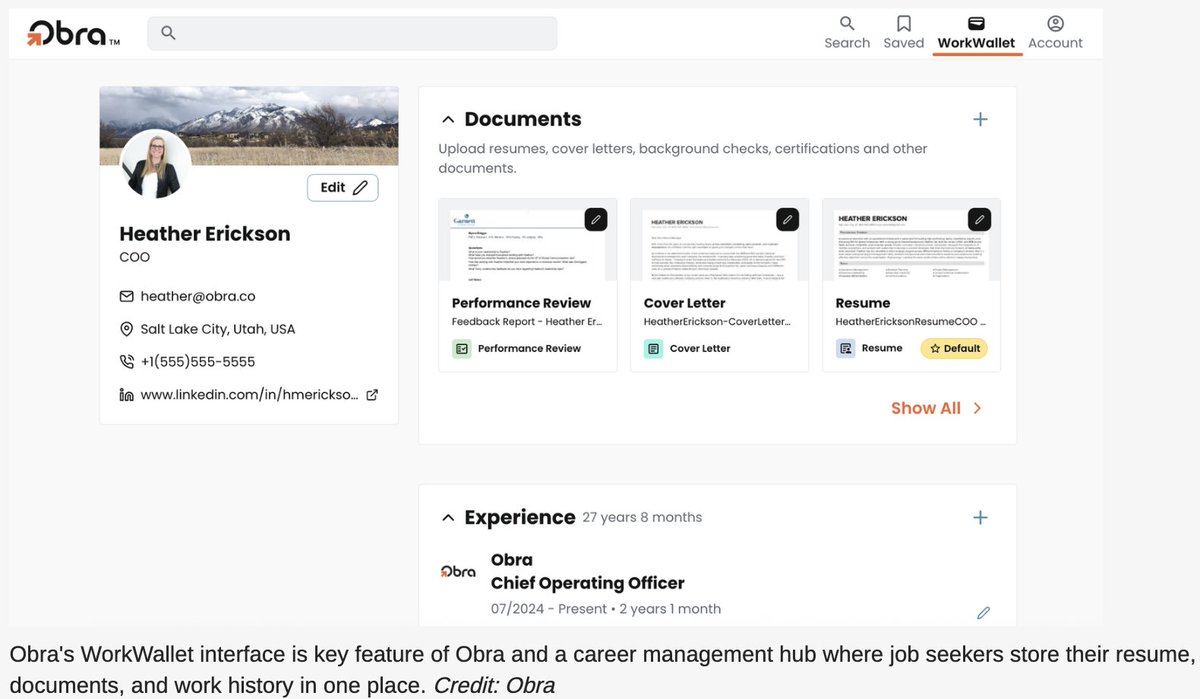1200x699 pixels.
Task: Click the COO title under name
Action: [x=135, y=258]
